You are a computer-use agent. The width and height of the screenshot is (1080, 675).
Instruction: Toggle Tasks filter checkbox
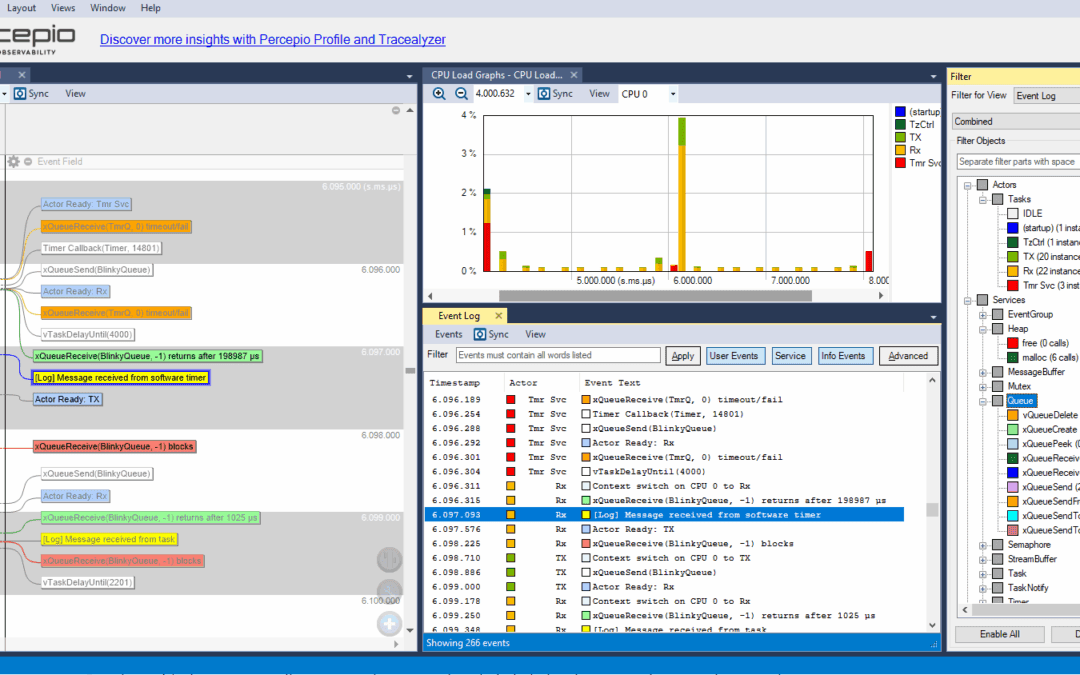click(997, 199)
